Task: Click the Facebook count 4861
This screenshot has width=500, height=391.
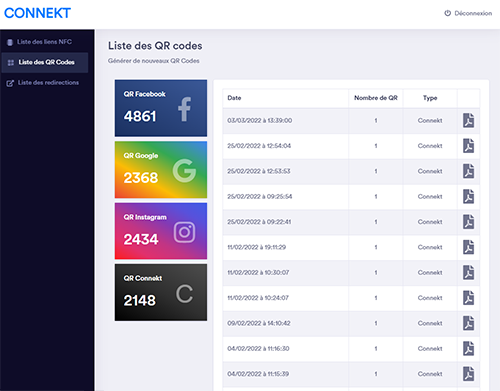Action: coord(140,116)
